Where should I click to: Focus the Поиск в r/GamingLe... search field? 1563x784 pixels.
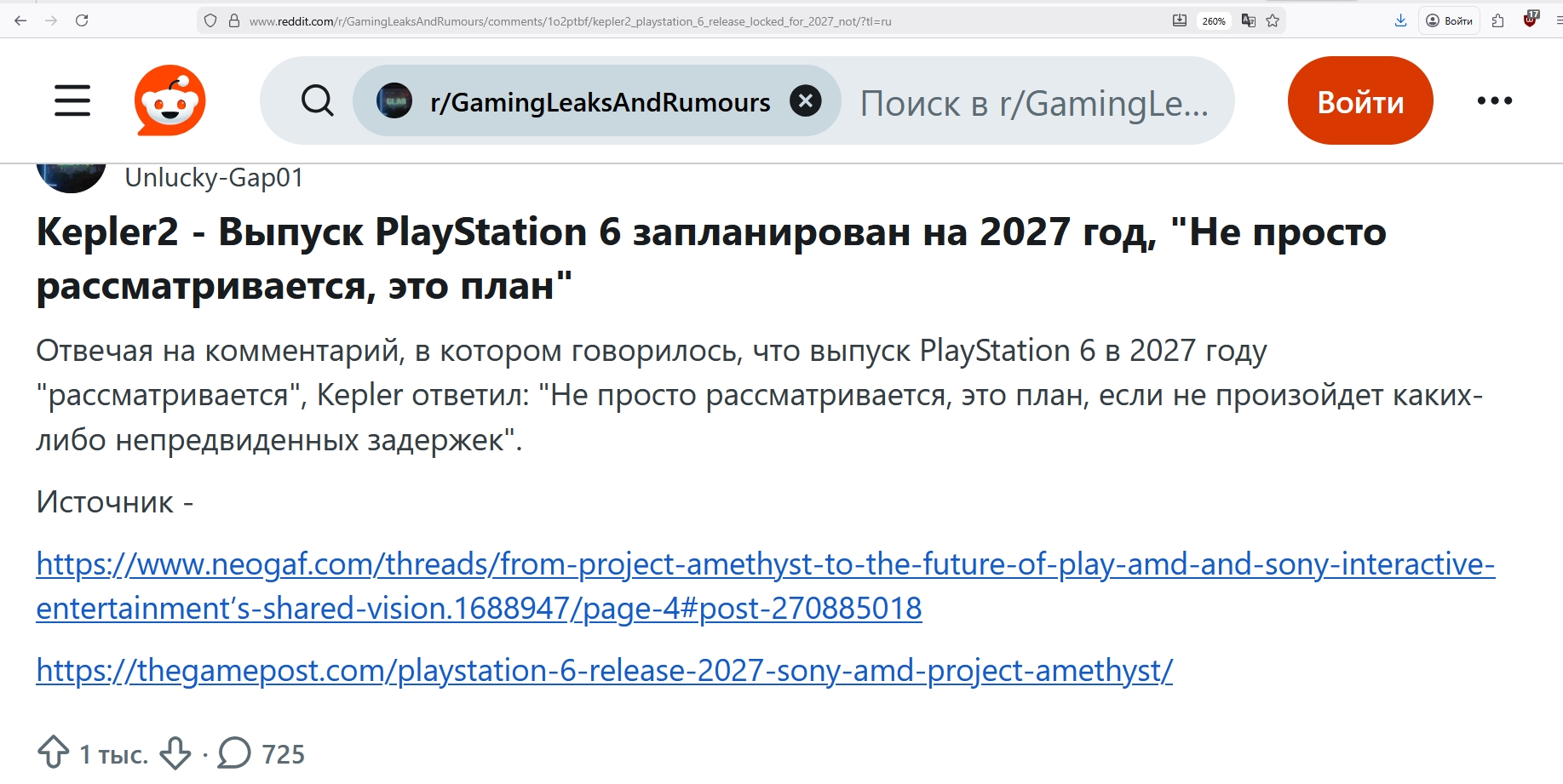[x=1034, y=103]
